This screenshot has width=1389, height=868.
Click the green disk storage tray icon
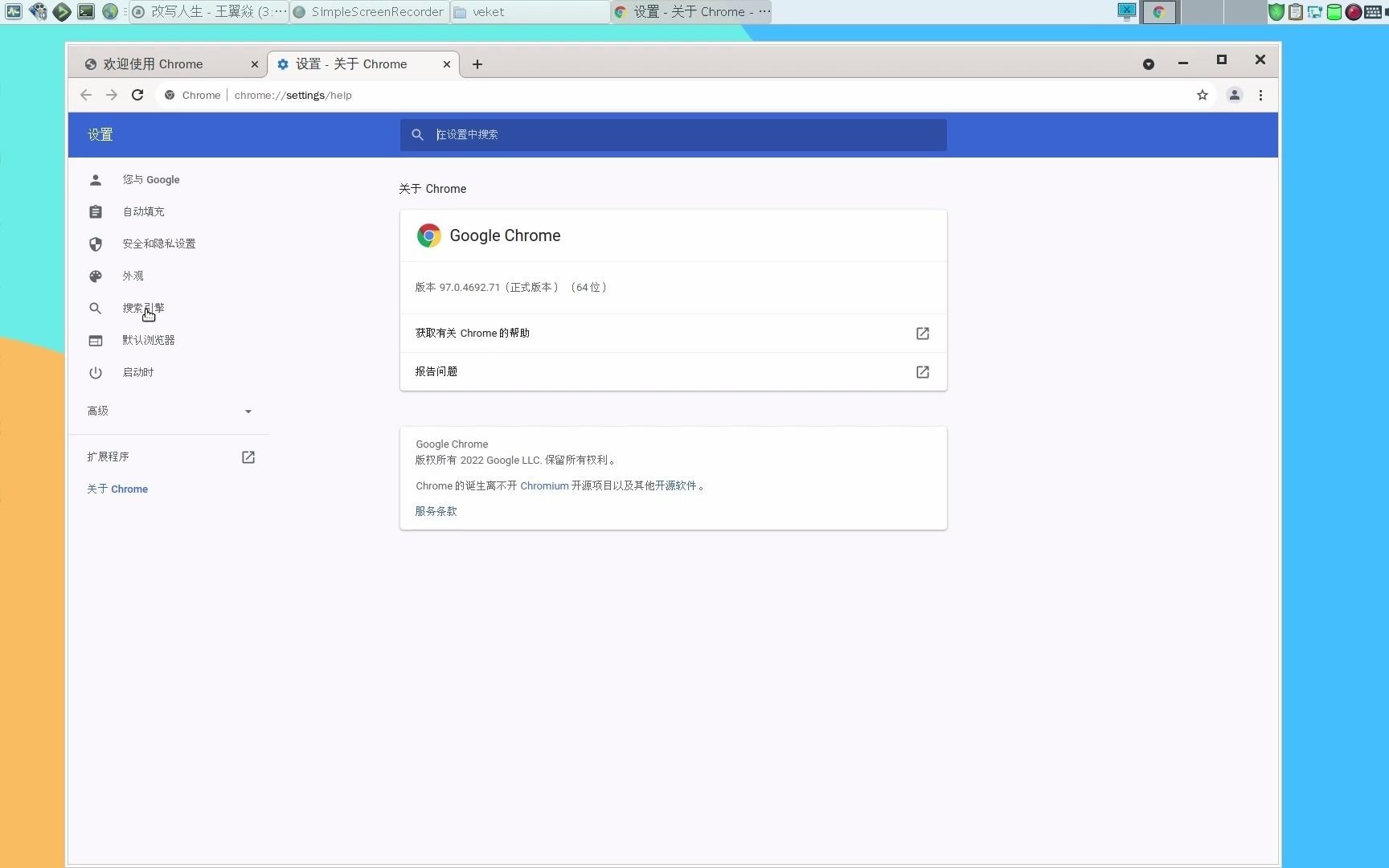pyautogui.click(x=1334, y=11)
